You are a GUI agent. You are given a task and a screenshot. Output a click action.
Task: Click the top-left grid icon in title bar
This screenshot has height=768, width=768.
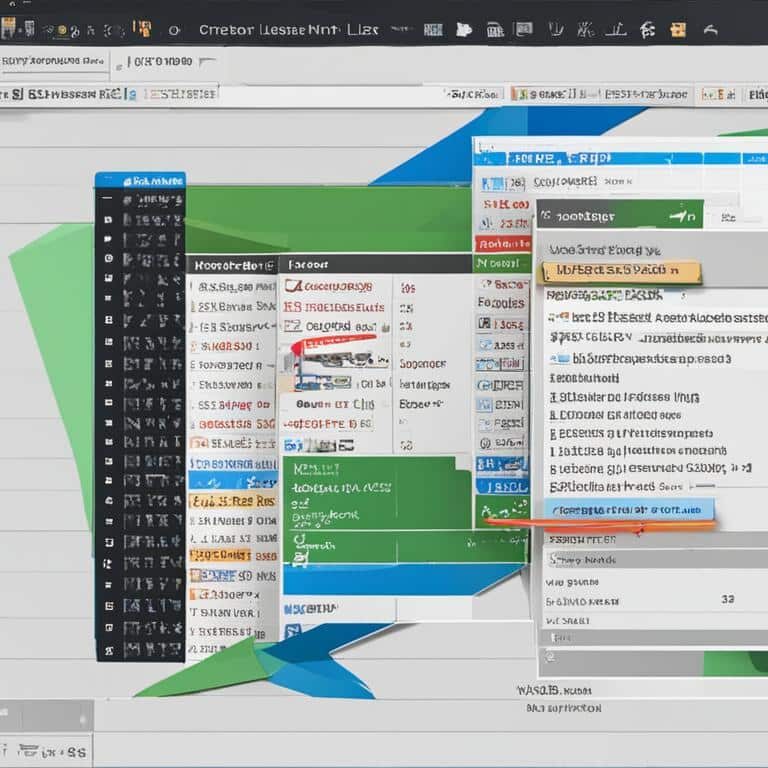(11, 29)
